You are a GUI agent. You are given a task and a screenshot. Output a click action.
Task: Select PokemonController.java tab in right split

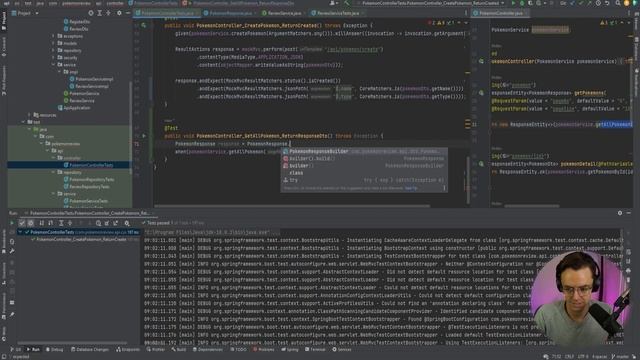click(500, 13)
